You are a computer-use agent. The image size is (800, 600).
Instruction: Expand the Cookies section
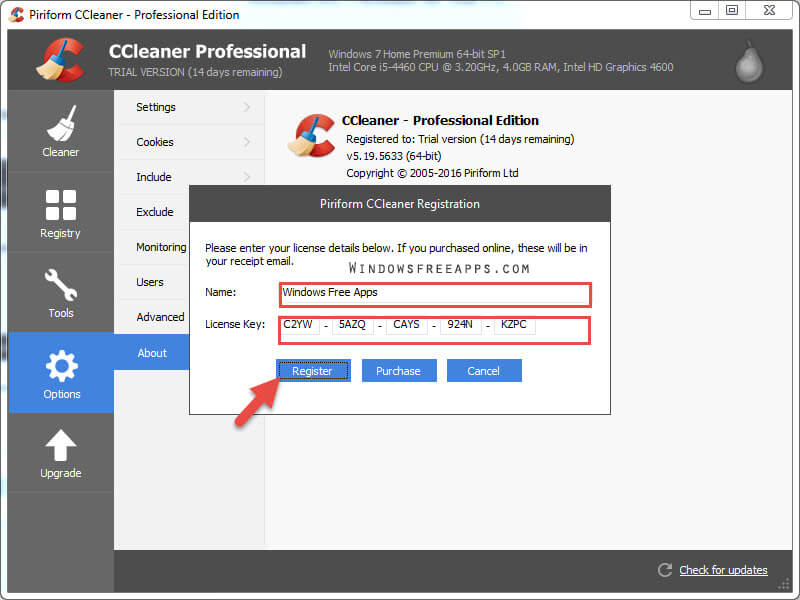tap(155, 142)
